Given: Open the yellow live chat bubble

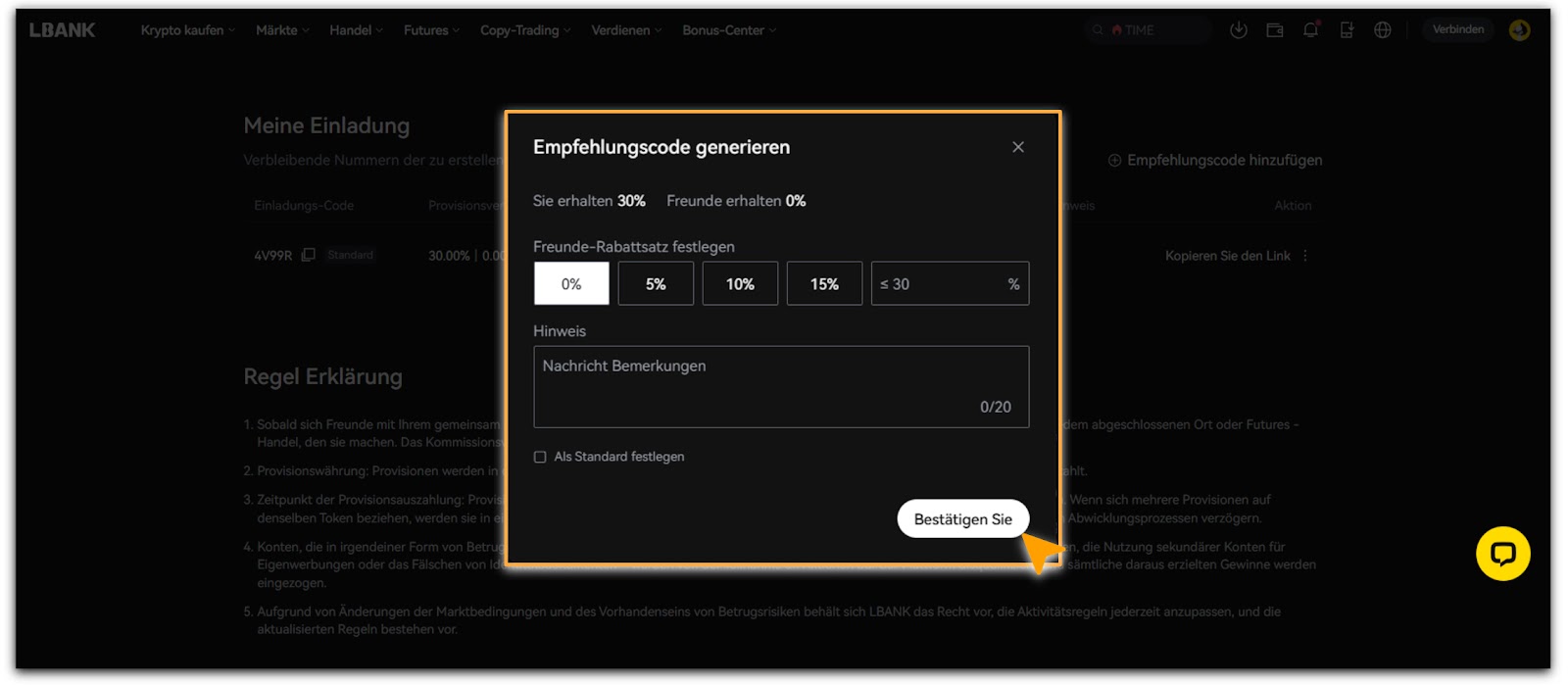Looking at the screenshot, I should tap(1502, 554).
